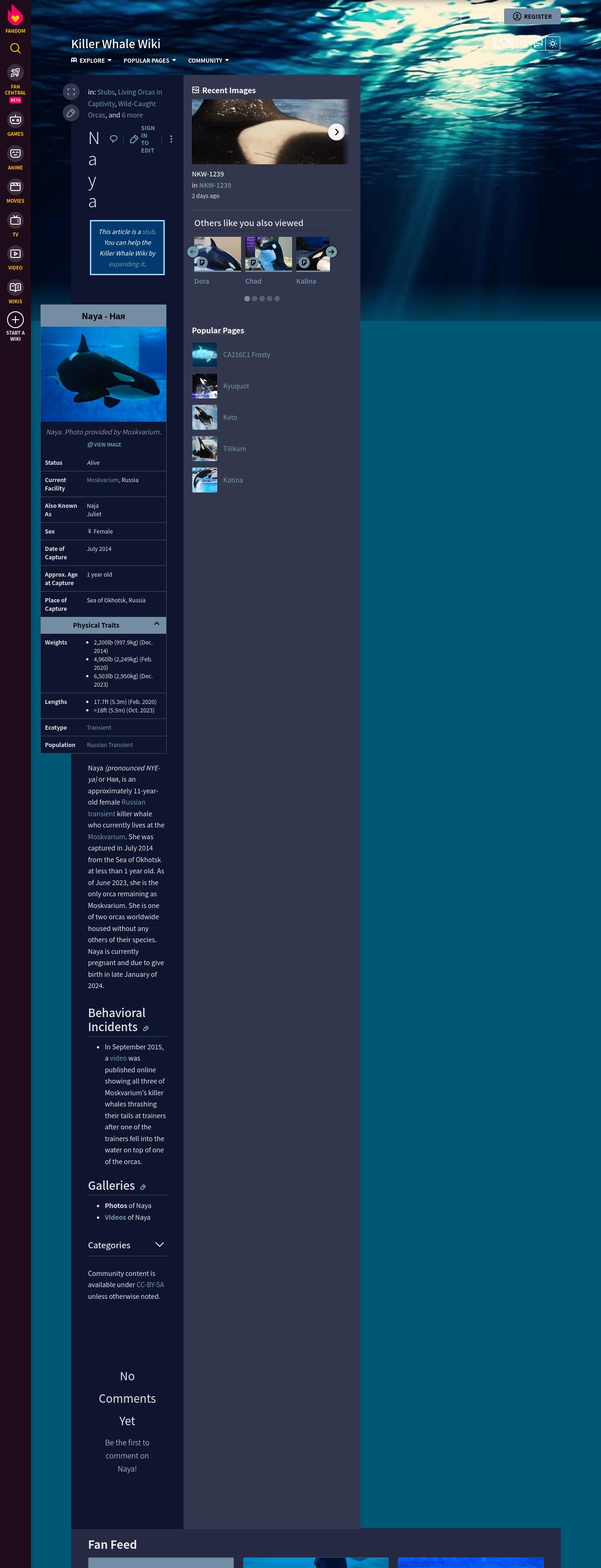Open more actions three-dot menu
This screenshot has width=601, height=1568.
coord(171,139)
